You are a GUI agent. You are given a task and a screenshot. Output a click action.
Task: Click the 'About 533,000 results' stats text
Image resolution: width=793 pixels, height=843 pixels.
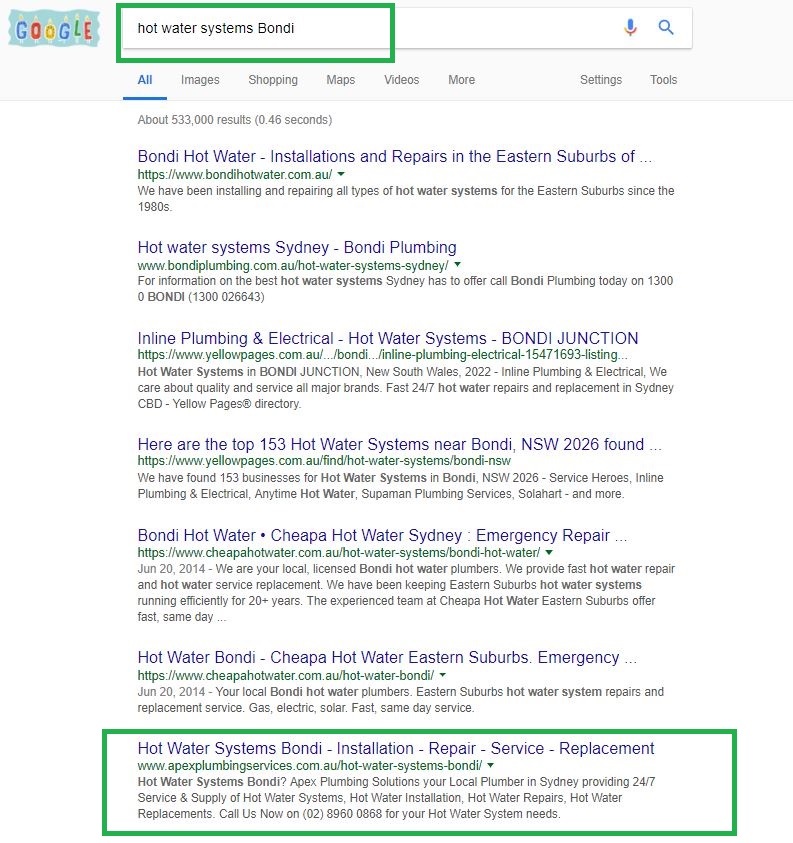click(234, 120)
